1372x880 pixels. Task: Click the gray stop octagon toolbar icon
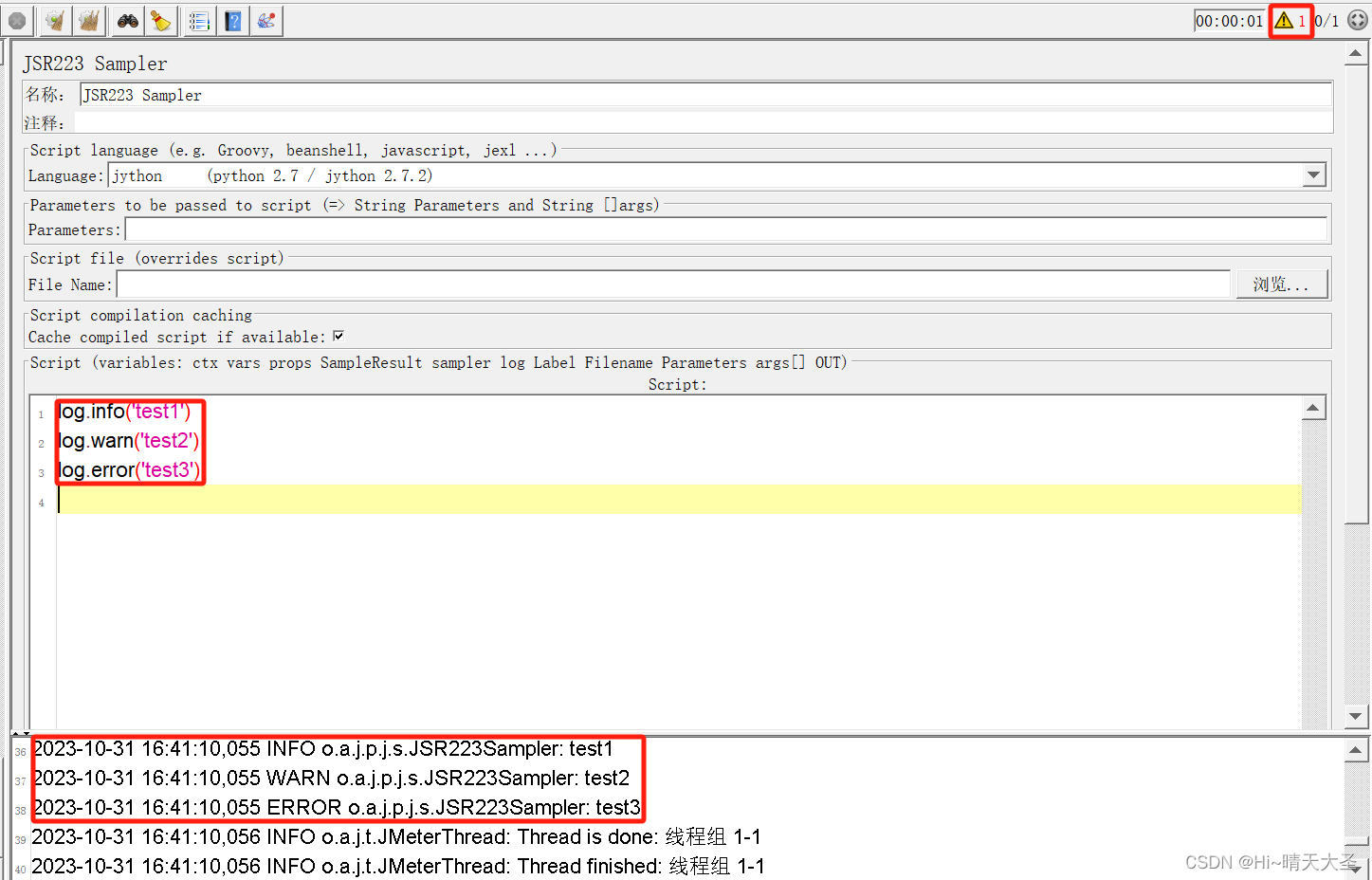pos(17,20)
